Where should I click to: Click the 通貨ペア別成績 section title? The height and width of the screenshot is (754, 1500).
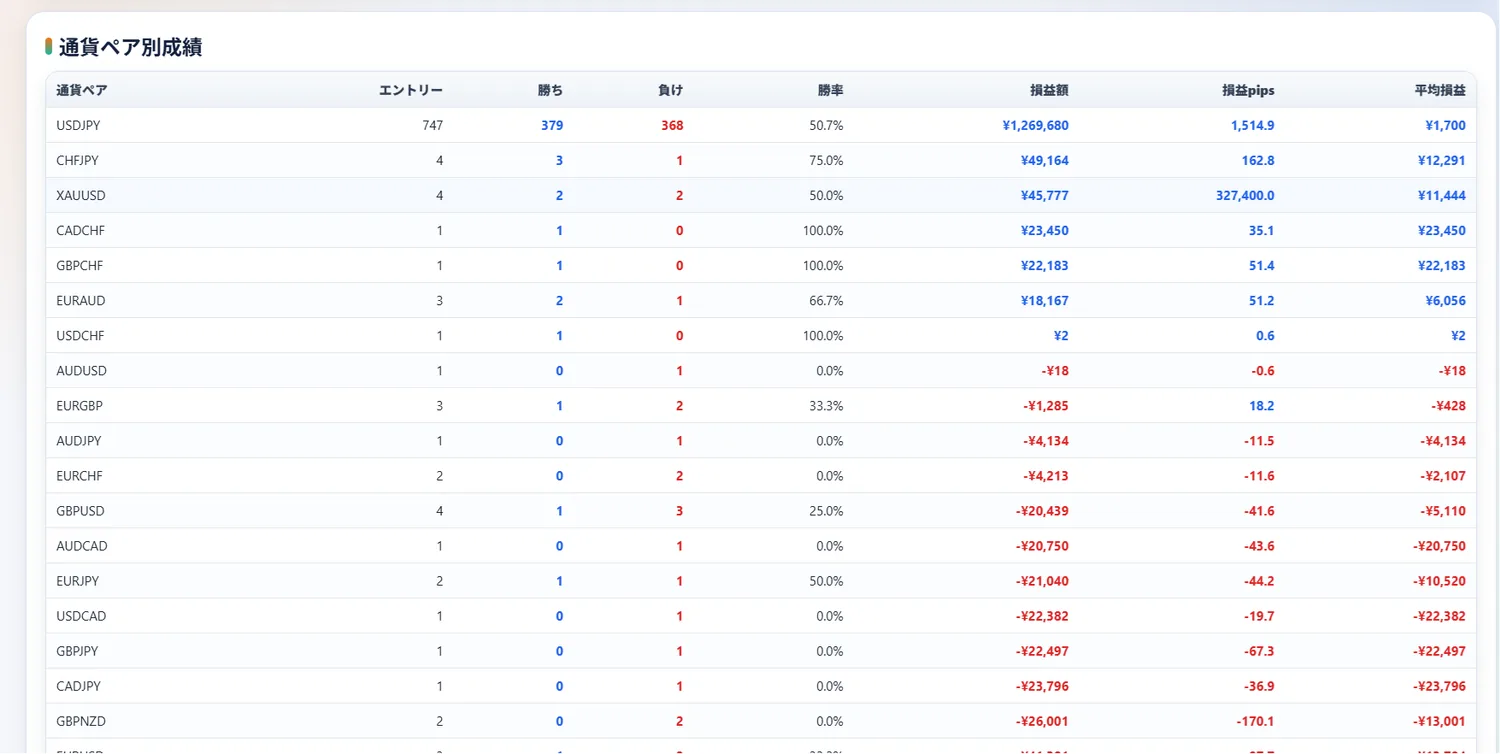(130, 47)
